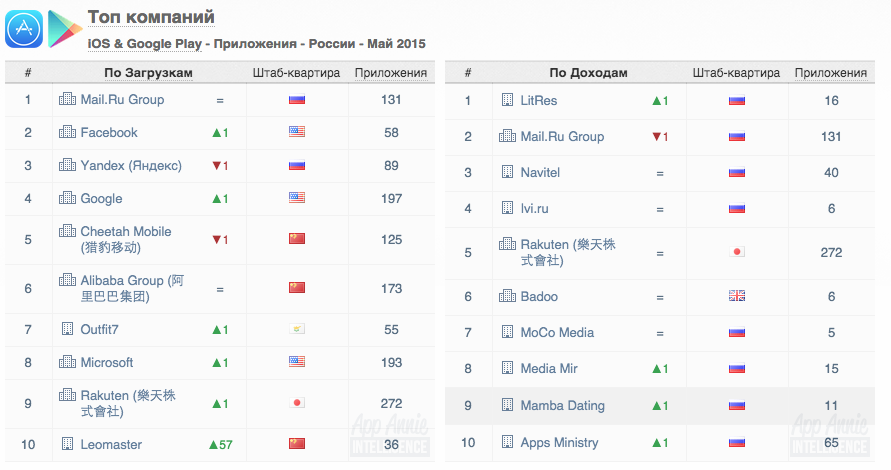The image size is (891, 470).
Task: Open the Mamba Dating company link
Action: [562, 406]
